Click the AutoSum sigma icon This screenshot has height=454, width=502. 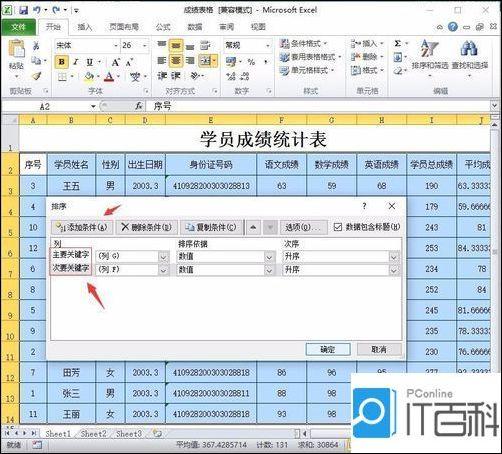coord(398,44)
